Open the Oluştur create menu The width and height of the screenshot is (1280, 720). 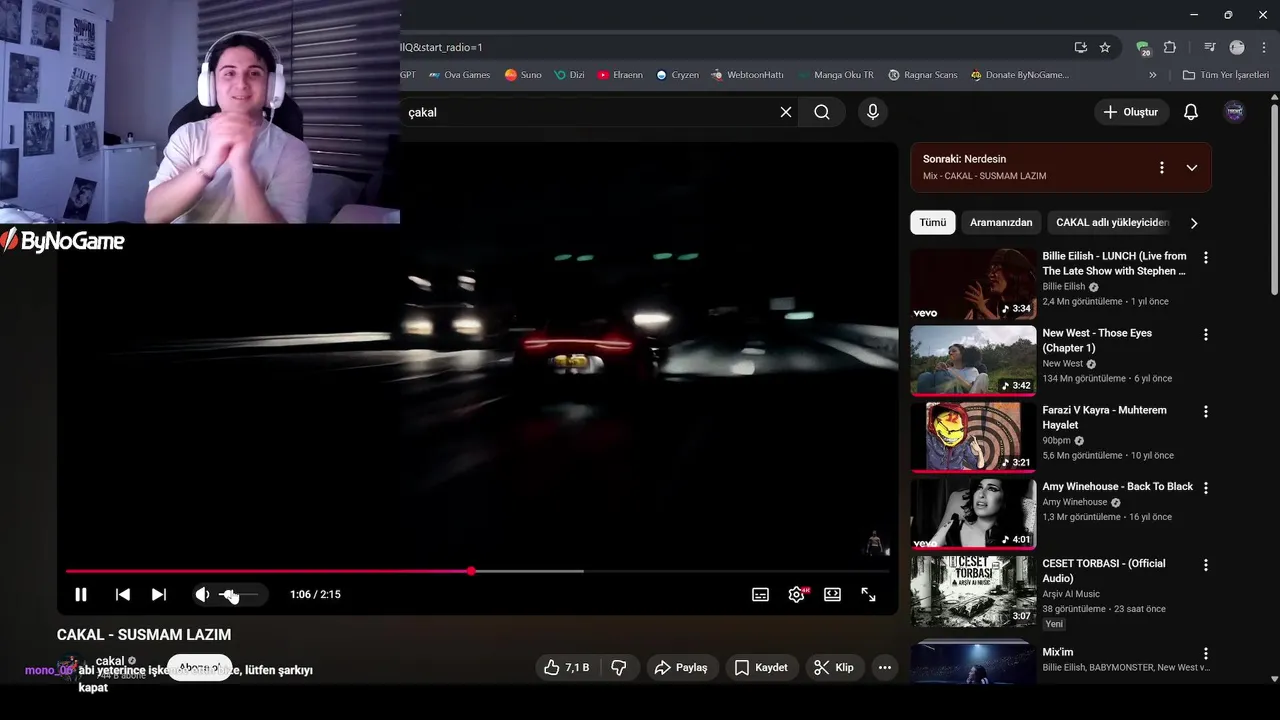(1131, 112)
